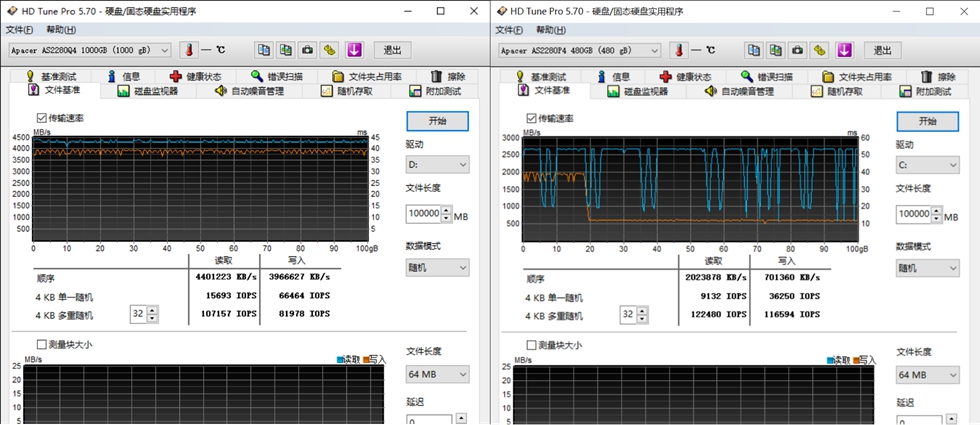Increase the 100000 MB file length in left window
Viewport: 980px width, 425px height.
(446, 210)
